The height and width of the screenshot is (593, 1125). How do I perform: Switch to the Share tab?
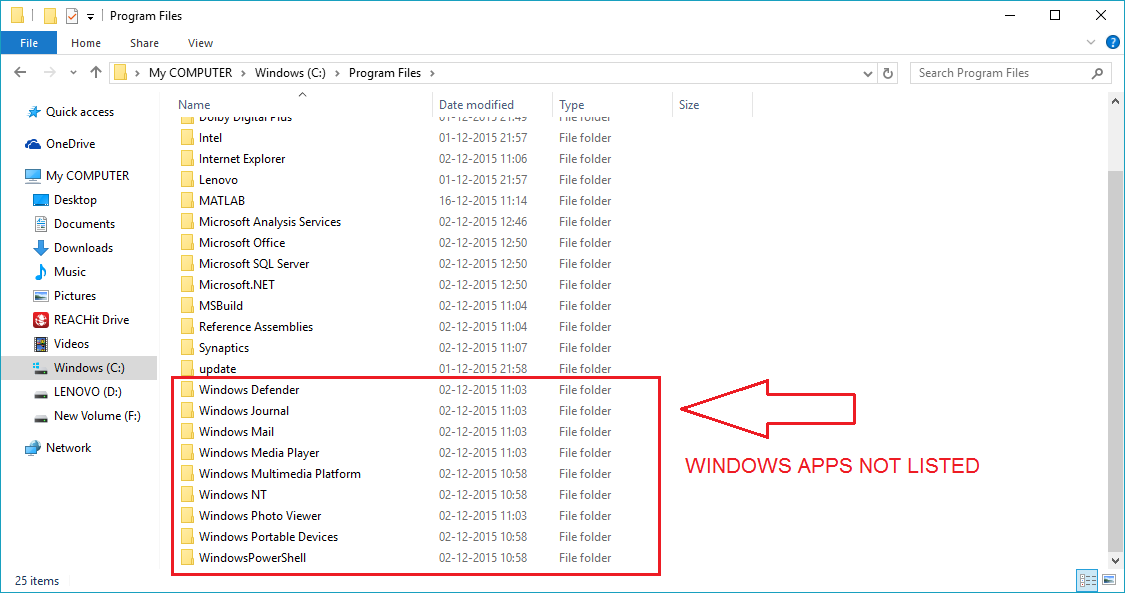point(144,43)
